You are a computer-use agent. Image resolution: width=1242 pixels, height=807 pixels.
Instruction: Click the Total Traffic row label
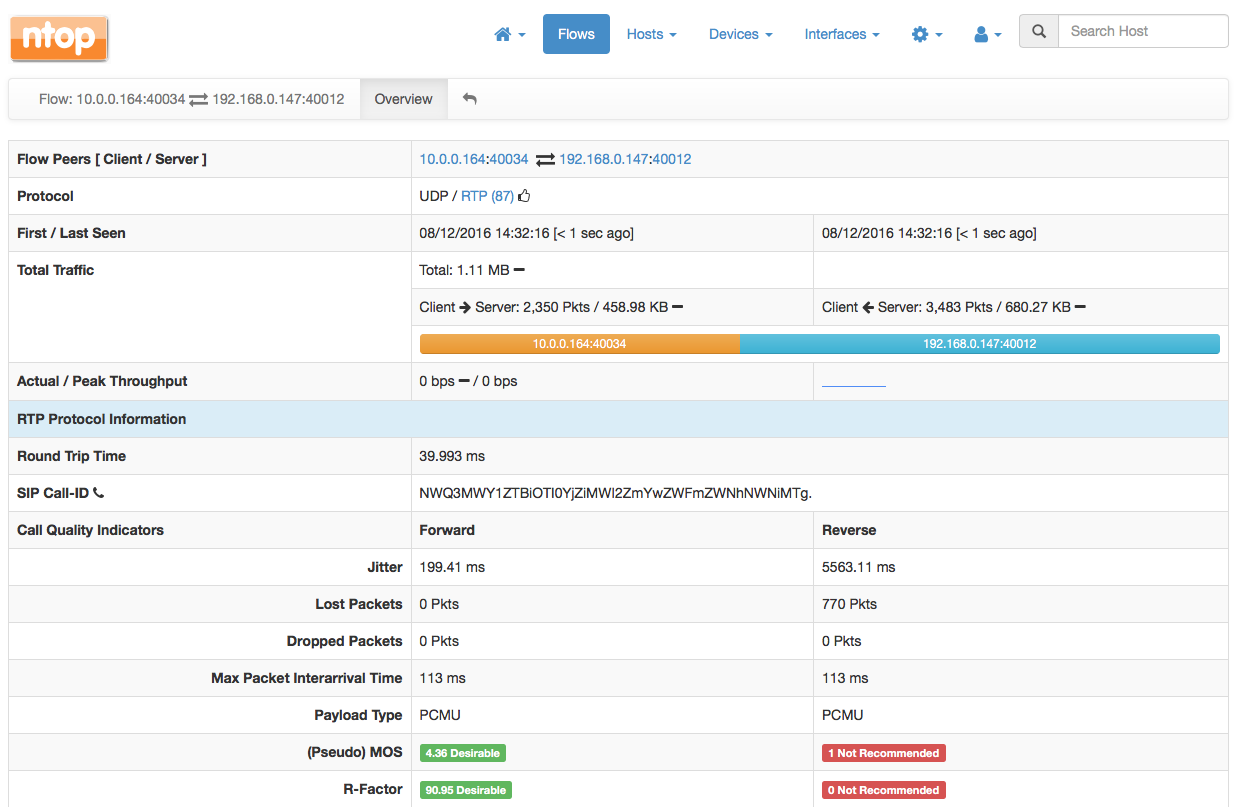click(x=56, y=270)
